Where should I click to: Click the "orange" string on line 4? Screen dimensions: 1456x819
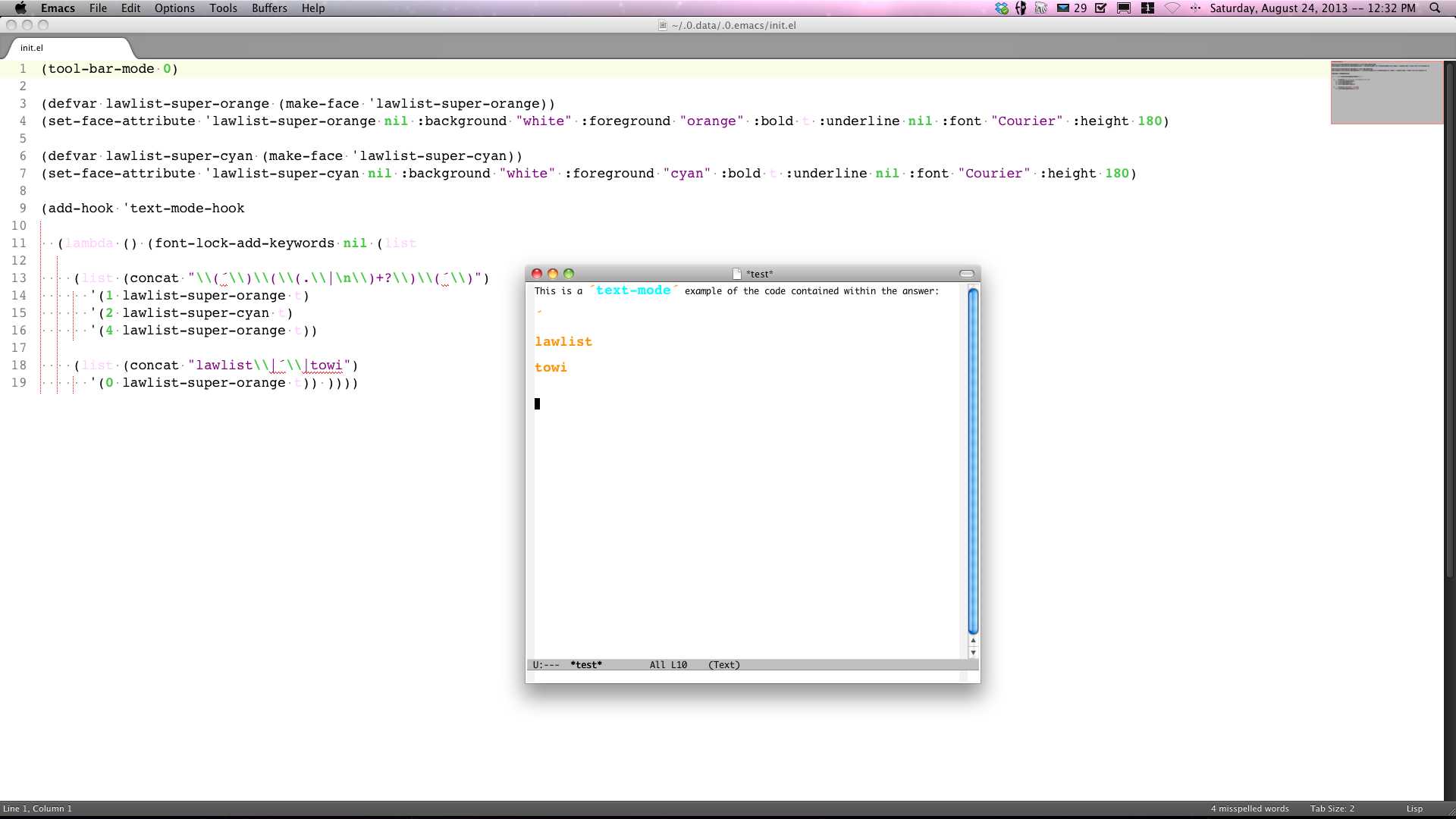coord(711,121)
